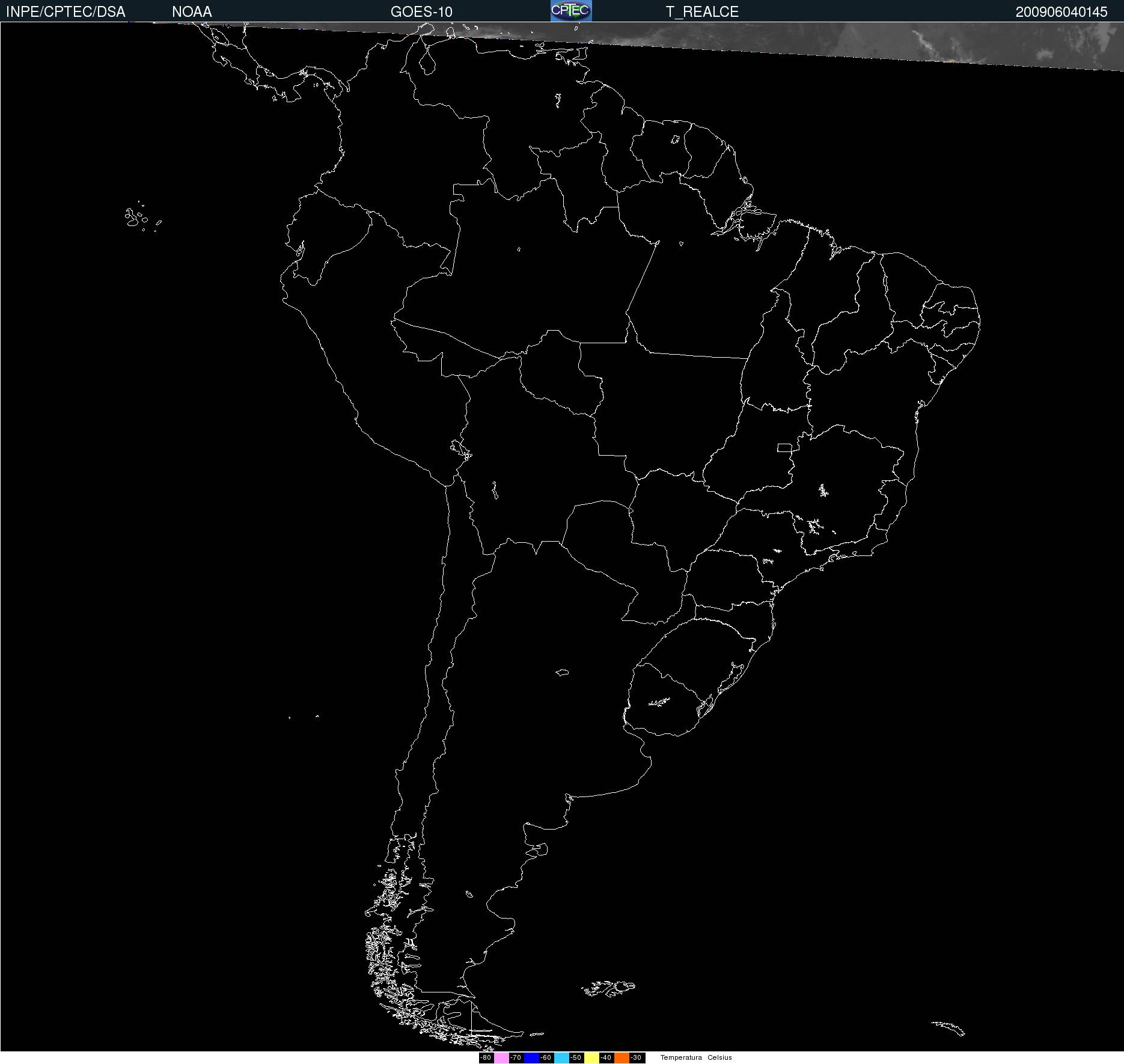
Task: Click the gray cloud imagery strip
Action: [902, 45]
